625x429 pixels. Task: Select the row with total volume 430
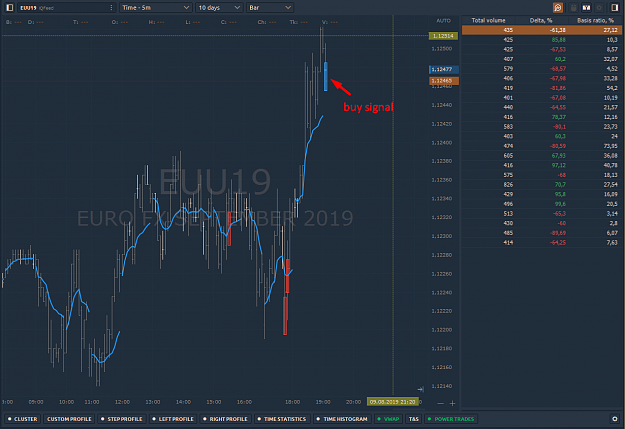tap(542, 223)
